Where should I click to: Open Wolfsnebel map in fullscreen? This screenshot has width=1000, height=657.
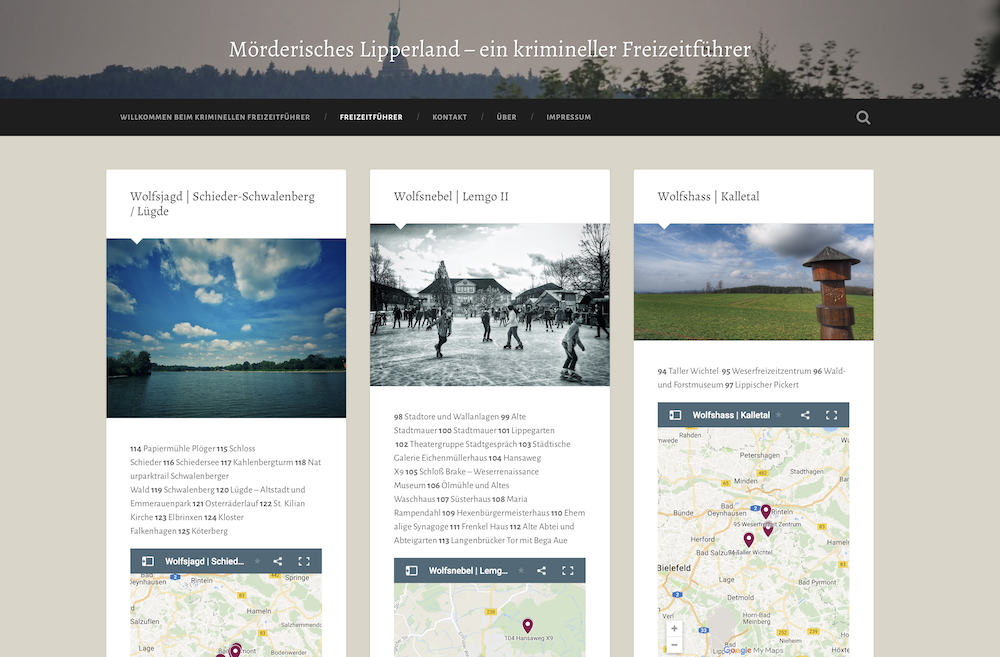(568, 571)
